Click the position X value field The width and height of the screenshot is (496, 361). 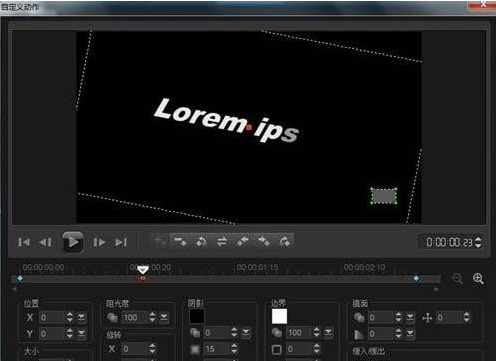click(x=52, y=317)
